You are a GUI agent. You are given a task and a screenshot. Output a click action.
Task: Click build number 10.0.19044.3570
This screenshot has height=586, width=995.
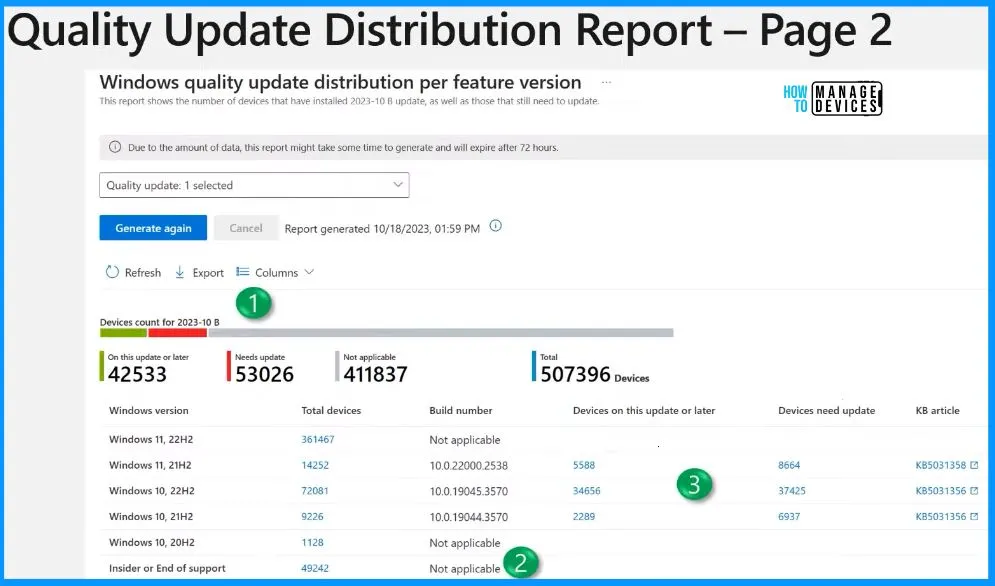468,517
